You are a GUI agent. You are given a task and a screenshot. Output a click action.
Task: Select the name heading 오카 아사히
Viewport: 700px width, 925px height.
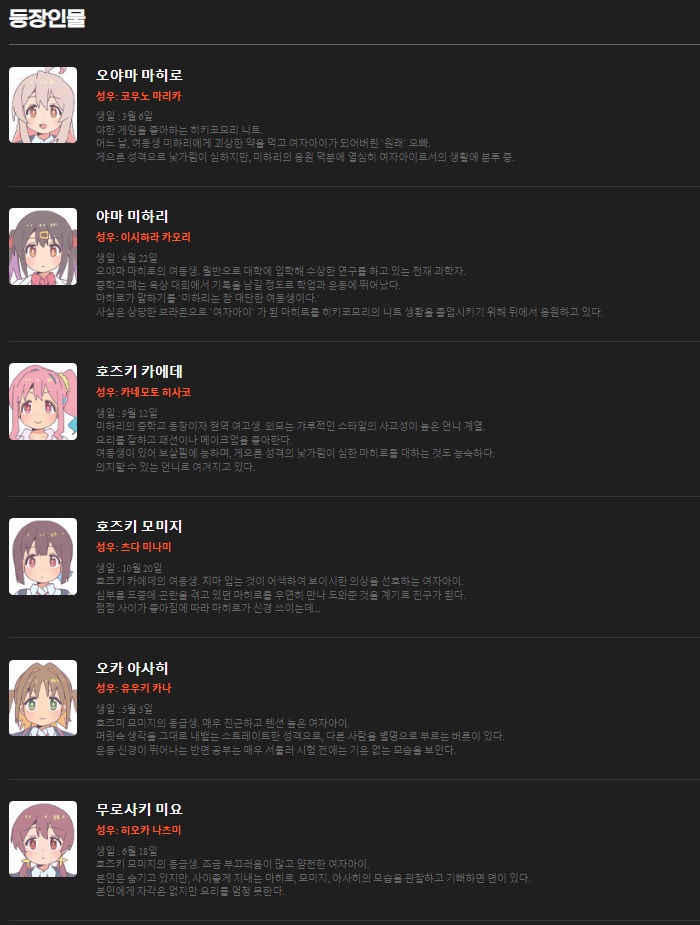click(132, 668)
